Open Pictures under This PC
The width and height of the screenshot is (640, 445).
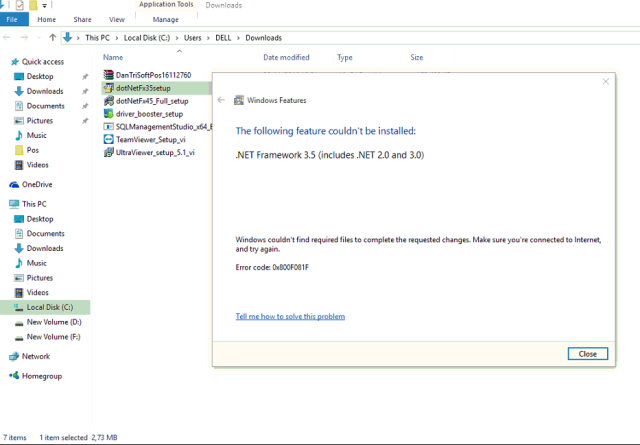click(40, 278)
